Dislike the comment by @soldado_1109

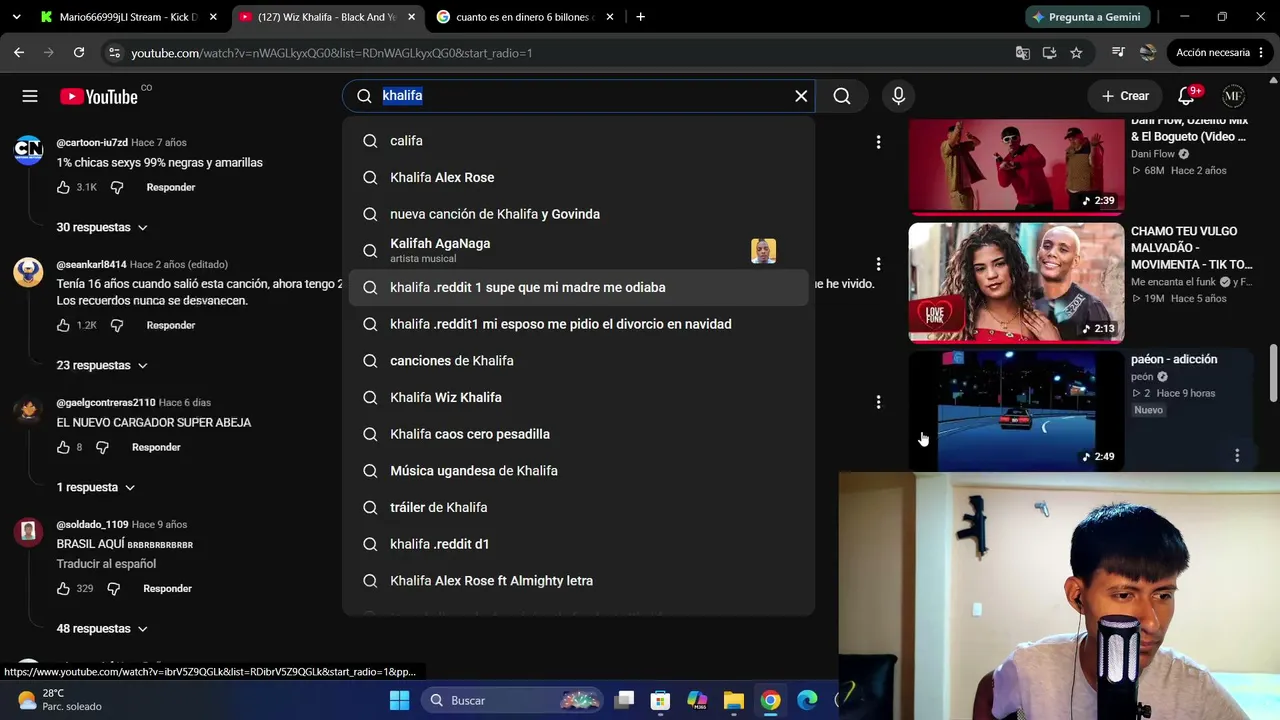tap(113, 588)
